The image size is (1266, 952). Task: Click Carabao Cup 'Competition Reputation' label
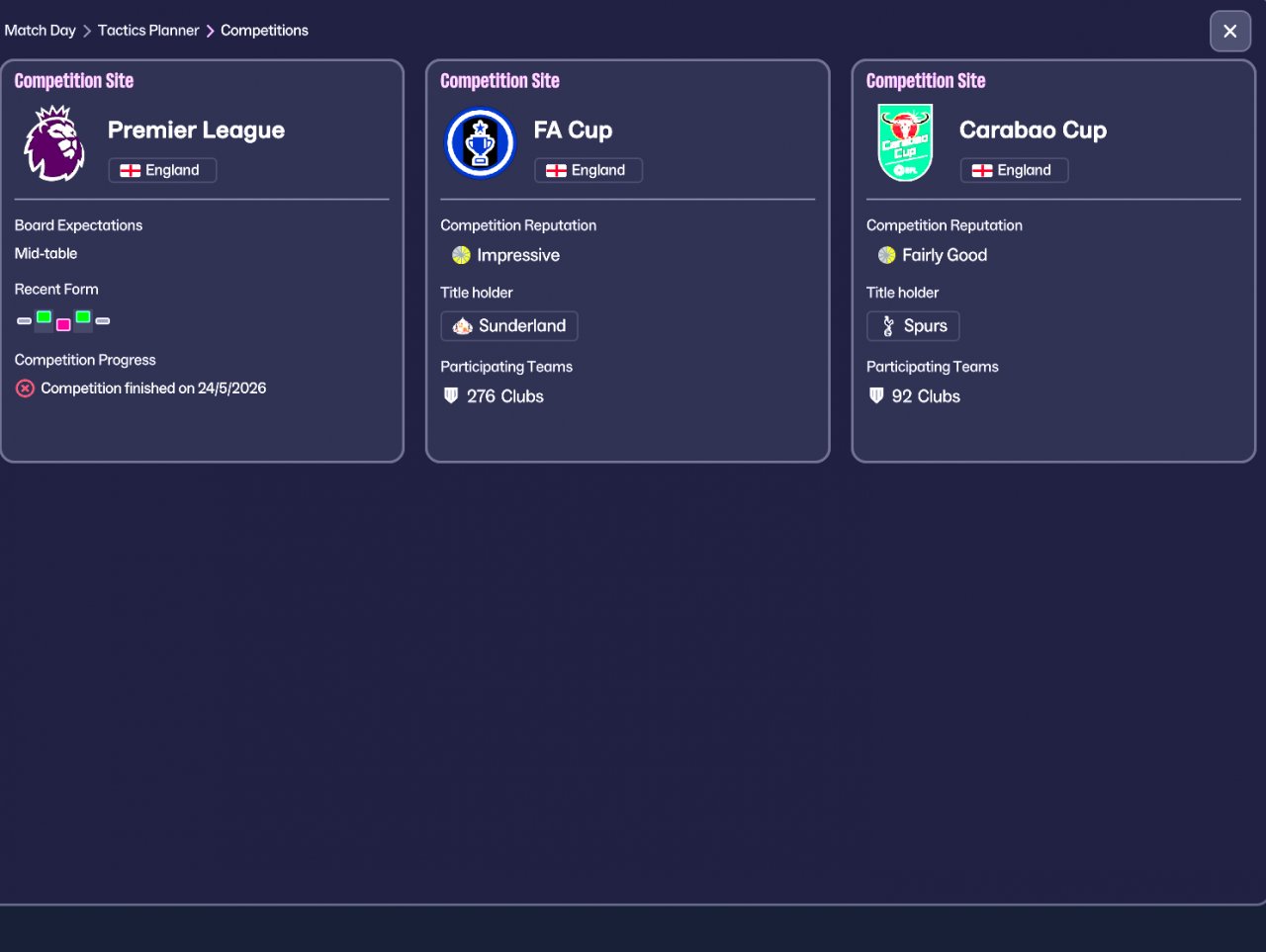pos(945,225)
